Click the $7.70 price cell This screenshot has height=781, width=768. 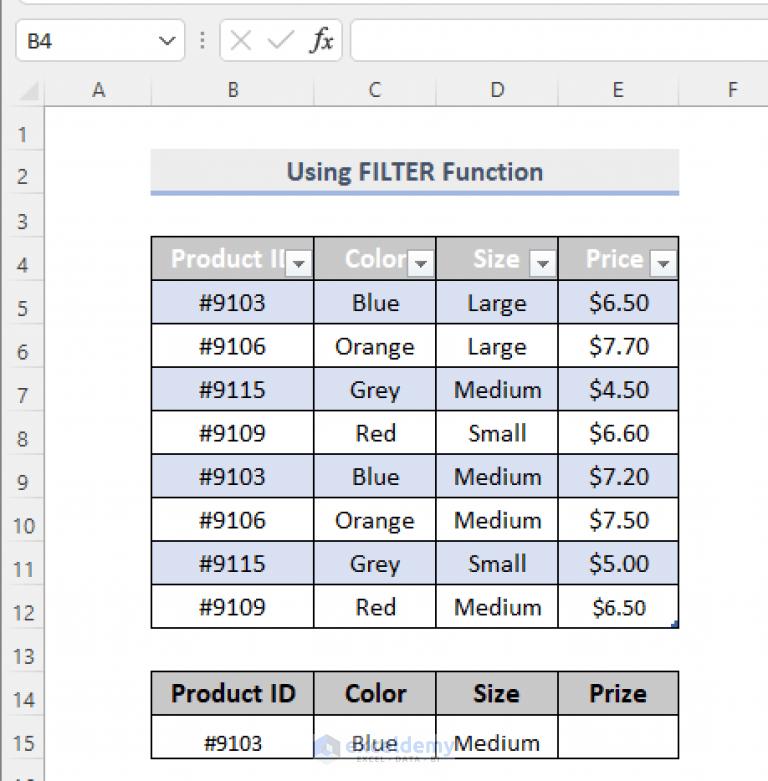[618, 346]
